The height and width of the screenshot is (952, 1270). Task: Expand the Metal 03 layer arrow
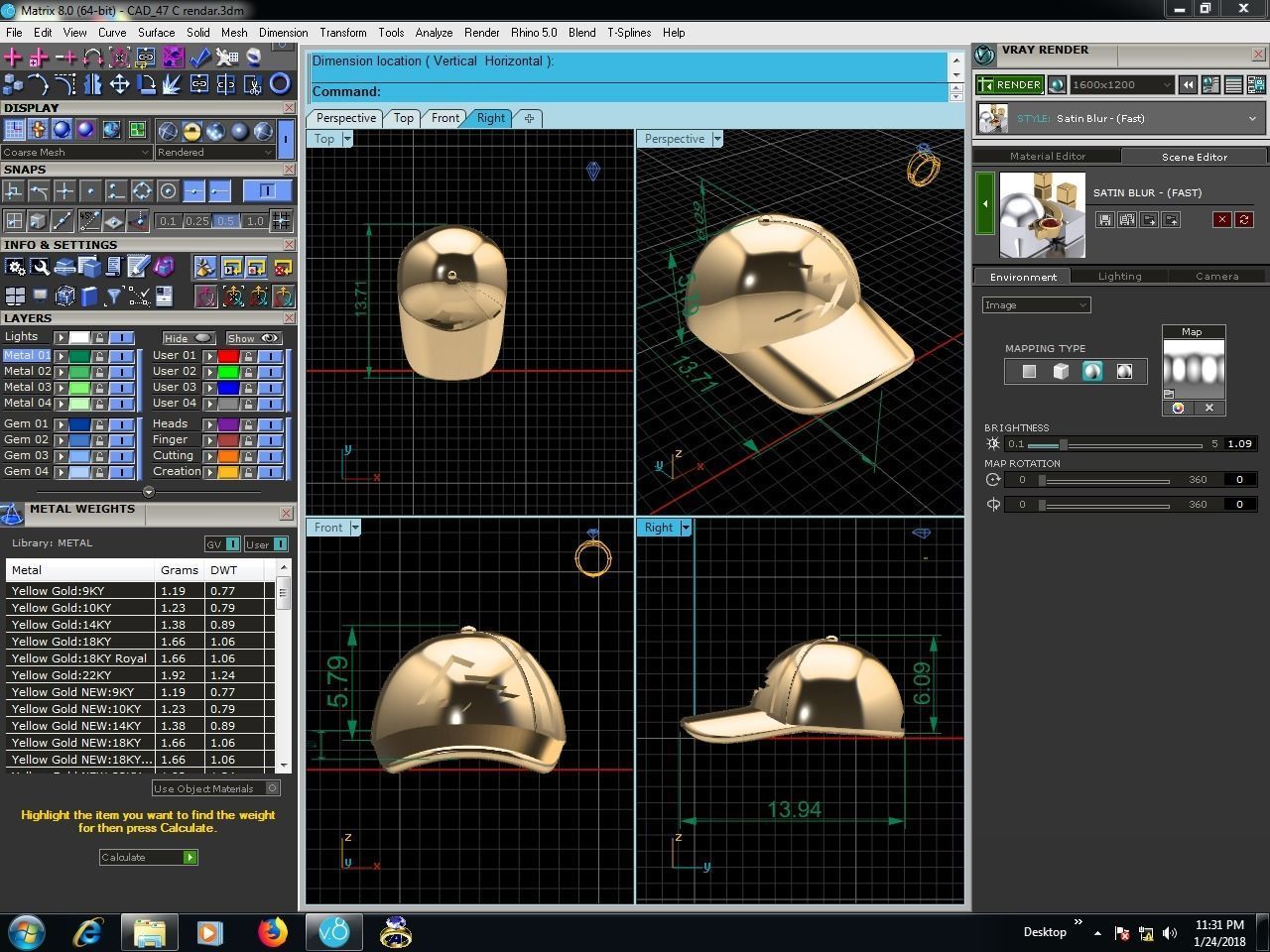(x=61, y=387)
